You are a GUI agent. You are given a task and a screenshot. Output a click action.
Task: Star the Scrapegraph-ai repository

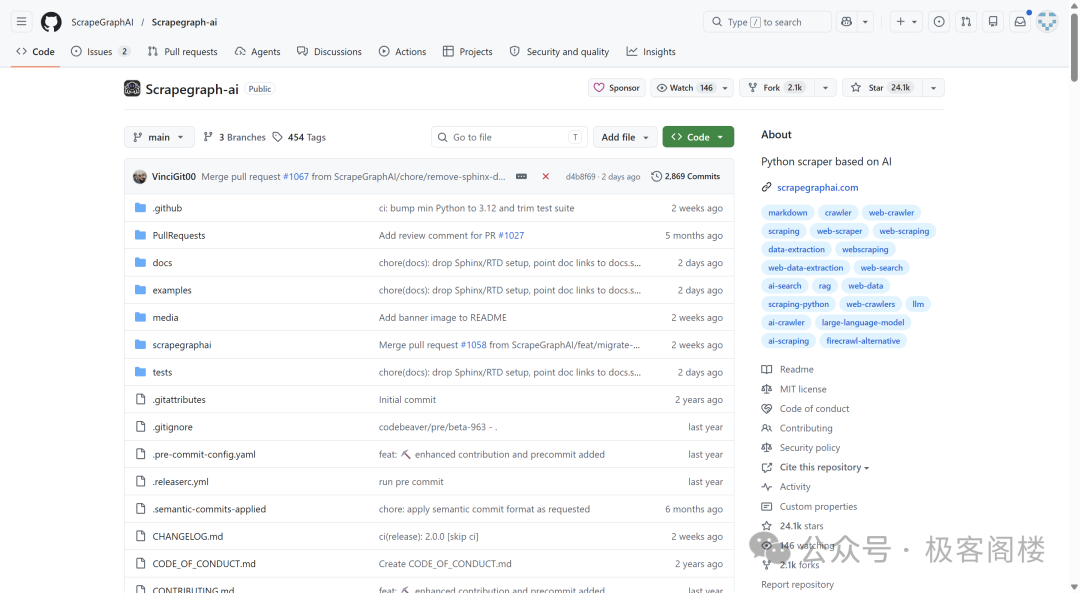881,87
